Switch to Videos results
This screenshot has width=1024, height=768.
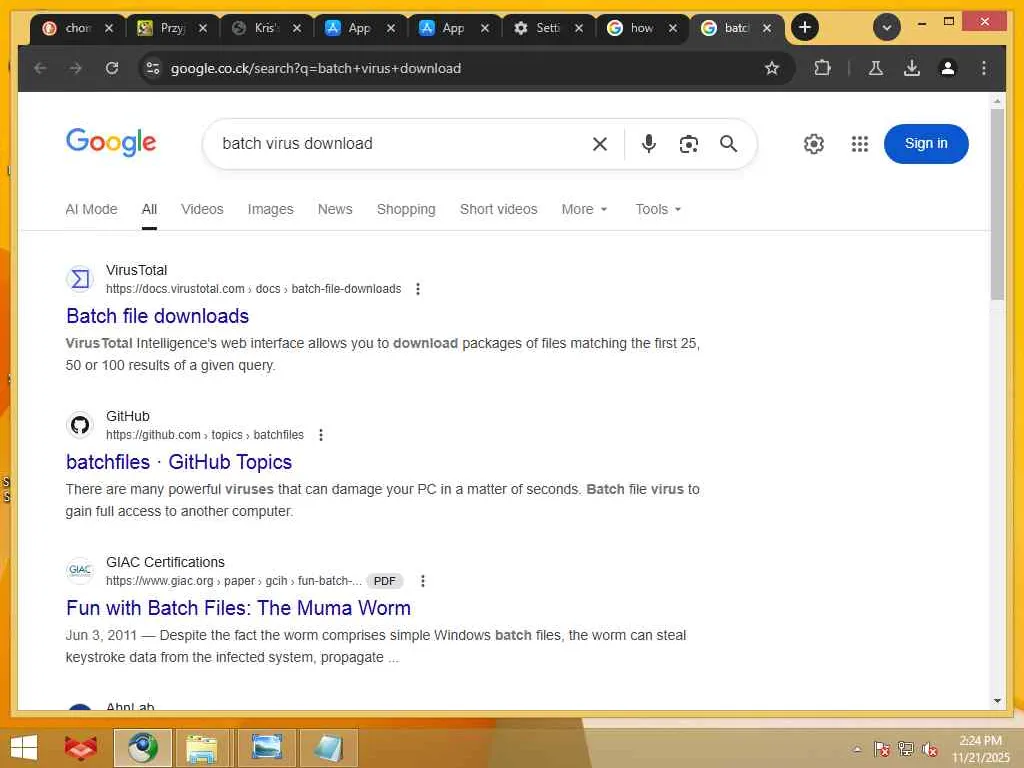202,209
